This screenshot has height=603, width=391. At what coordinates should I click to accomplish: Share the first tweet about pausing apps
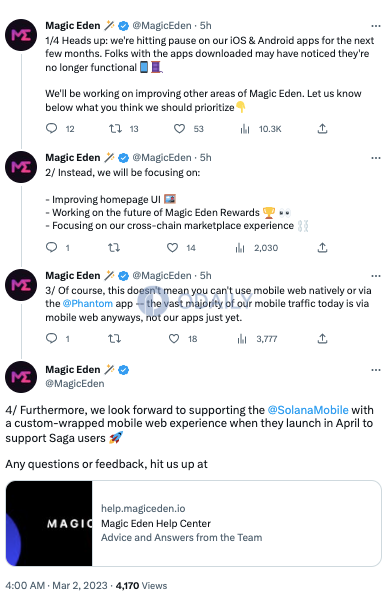pyautogui.click(x=322, y=128)
